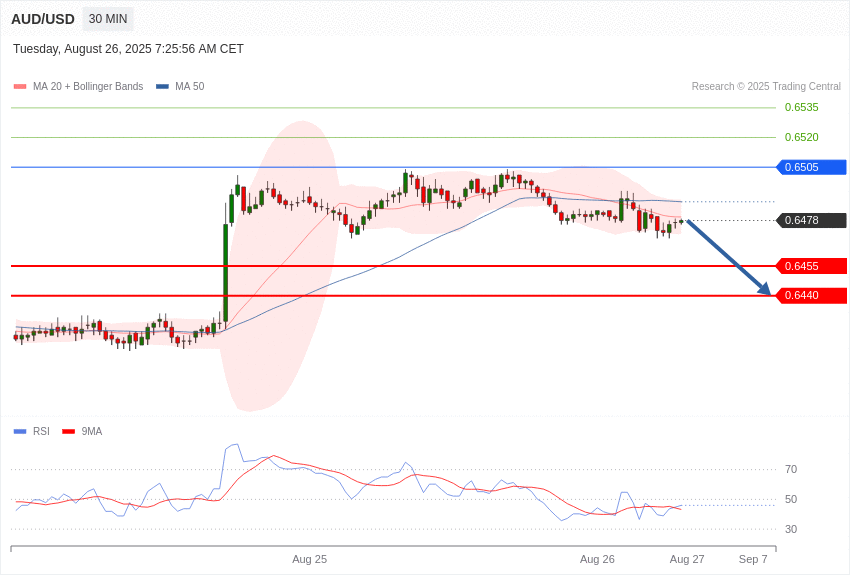The height and width of the screenshot is (576, 850).
Task: Click the blue RSI legend swatch
Action: 20,431
